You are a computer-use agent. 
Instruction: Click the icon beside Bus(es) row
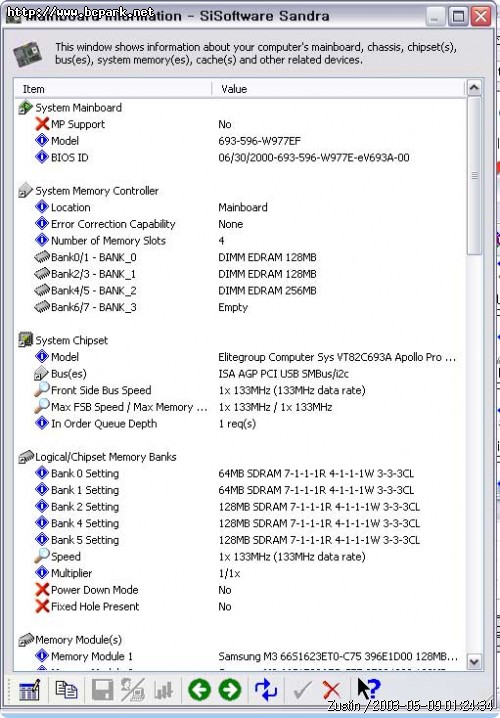click(42, 373)
